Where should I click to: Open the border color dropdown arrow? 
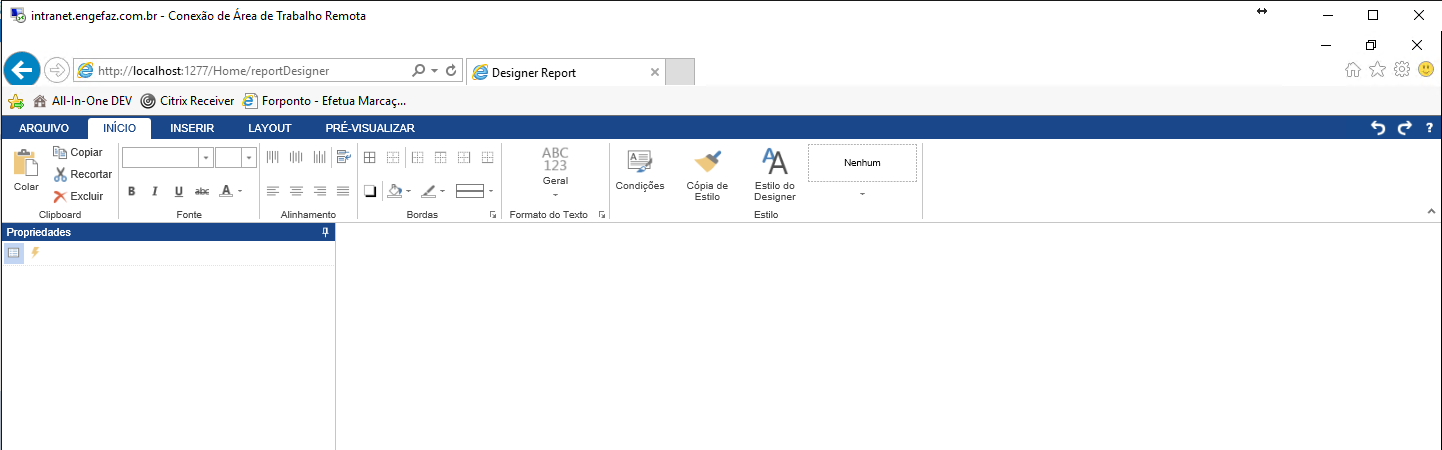[443, 191]
